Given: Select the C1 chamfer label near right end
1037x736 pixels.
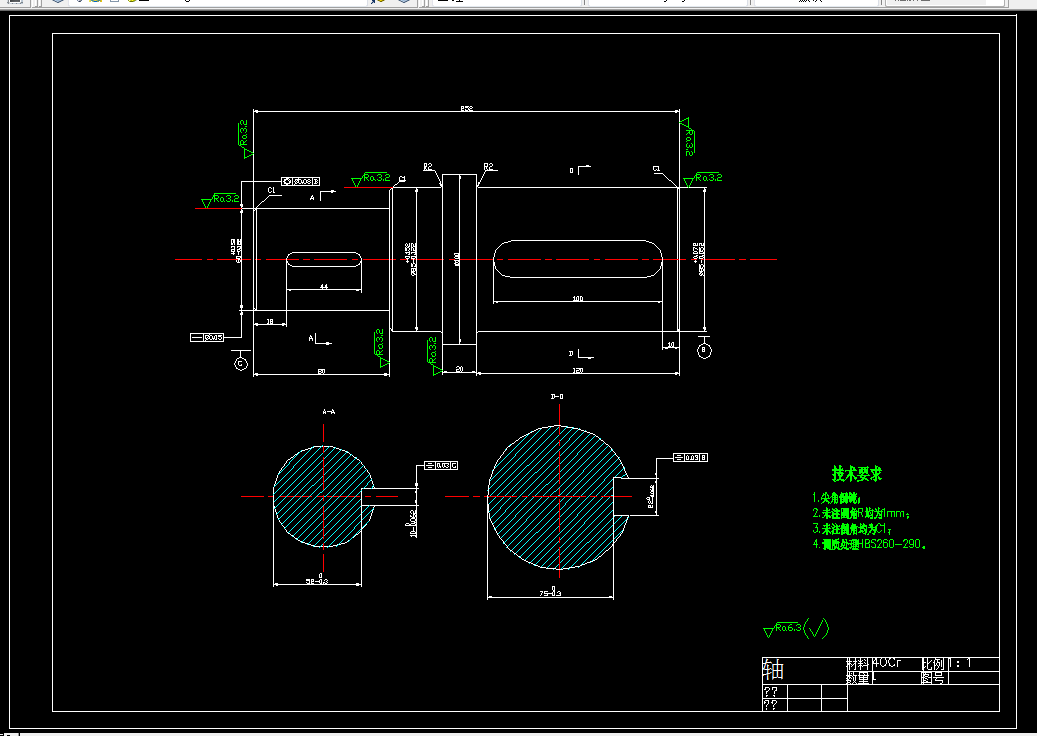Looking at the screenshot, I should pyautogui.click(x=657, y=169).
